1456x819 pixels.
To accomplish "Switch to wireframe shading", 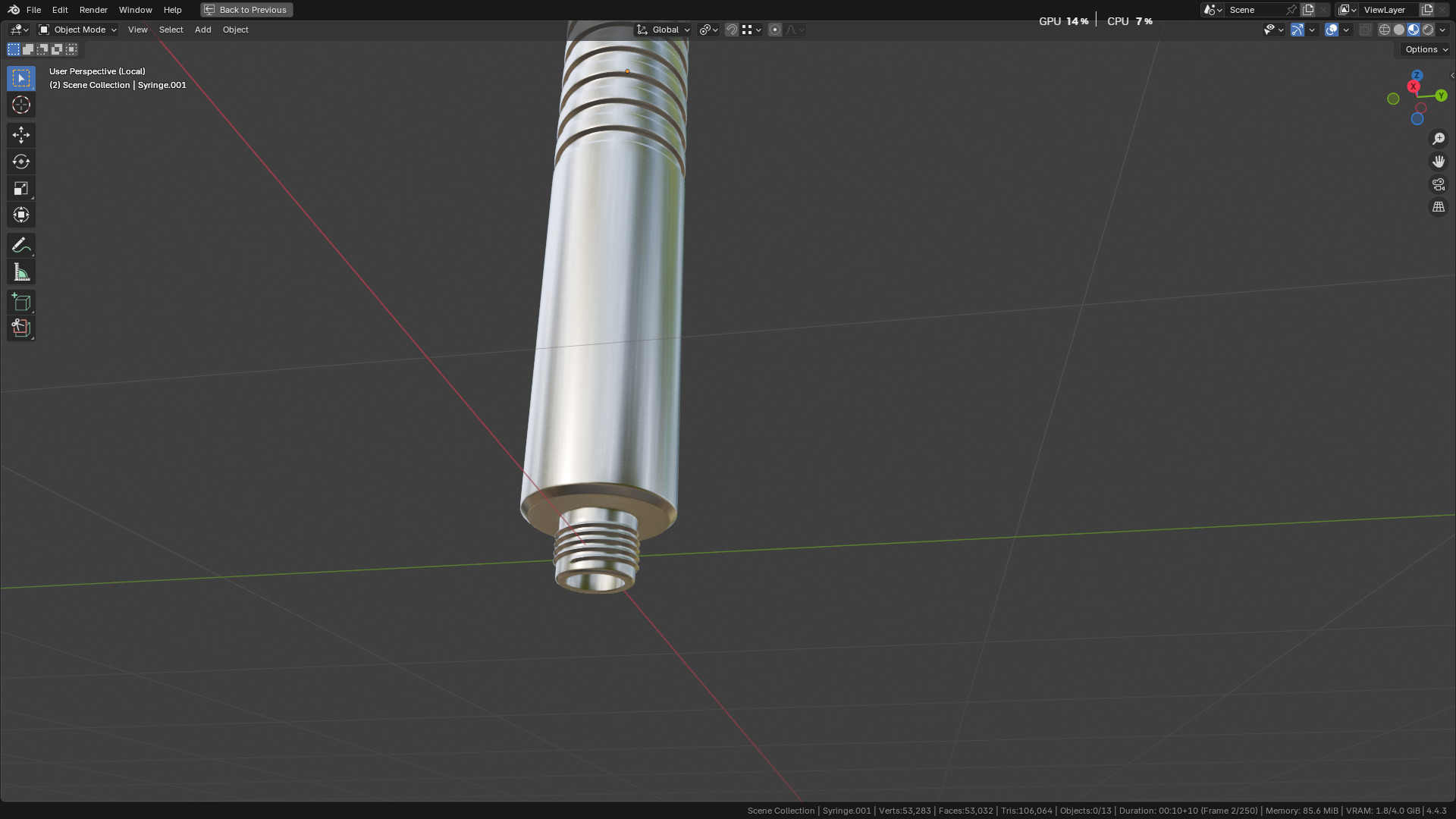I will [x=1385, y=30].
